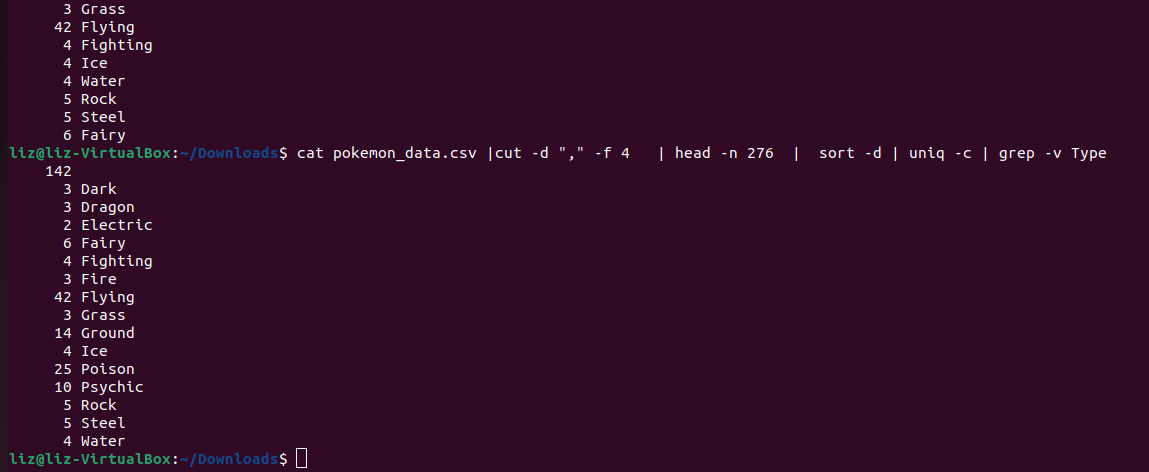Click the '14 Ground' output line
Viewport: 1149px width, 472px height.
[x=95, y=333]
